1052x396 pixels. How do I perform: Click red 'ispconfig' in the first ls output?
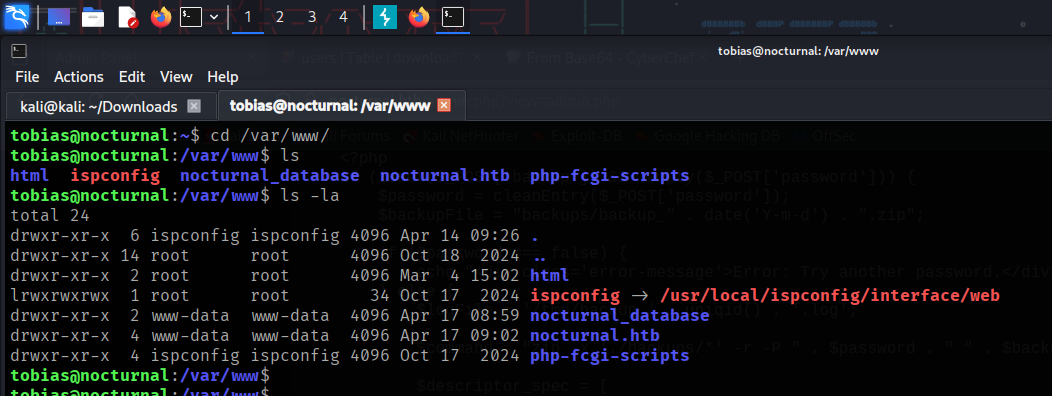[115, 176]
